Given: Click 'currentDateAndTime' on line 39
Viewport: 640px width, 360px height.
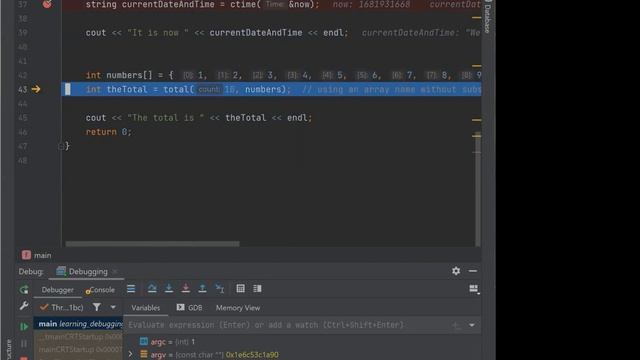Looking at the screenshot, I should pyautogui.click(x=256, y=33).
